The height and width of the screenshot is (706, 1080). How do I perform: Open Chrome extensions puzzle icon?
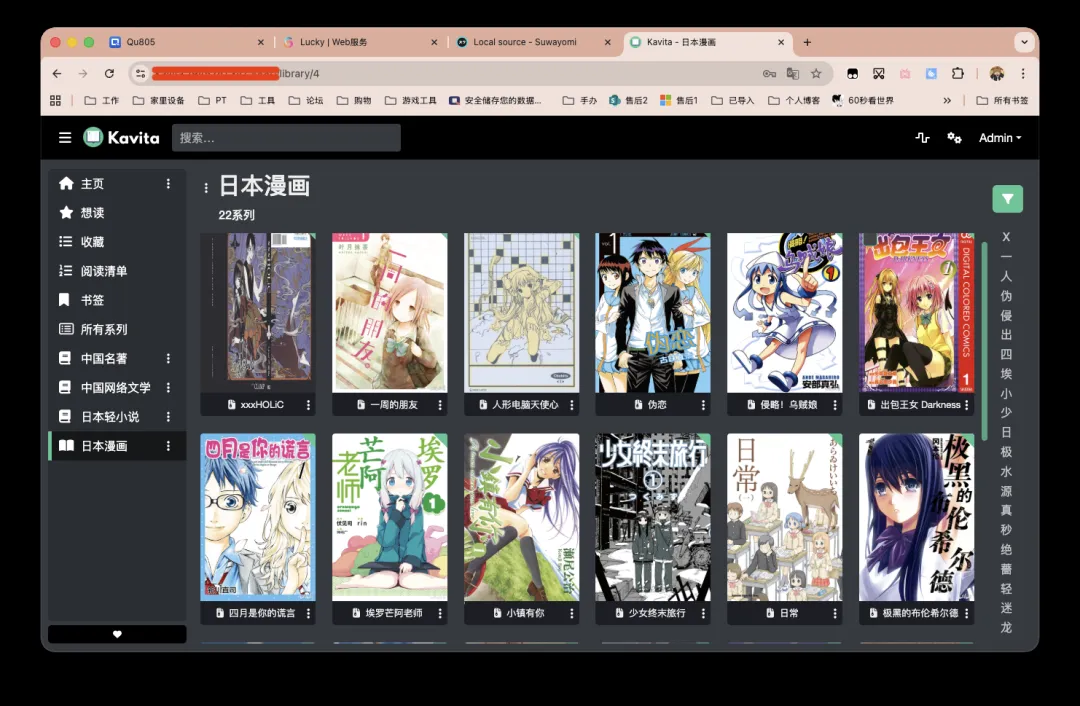(x=957, y=73)
